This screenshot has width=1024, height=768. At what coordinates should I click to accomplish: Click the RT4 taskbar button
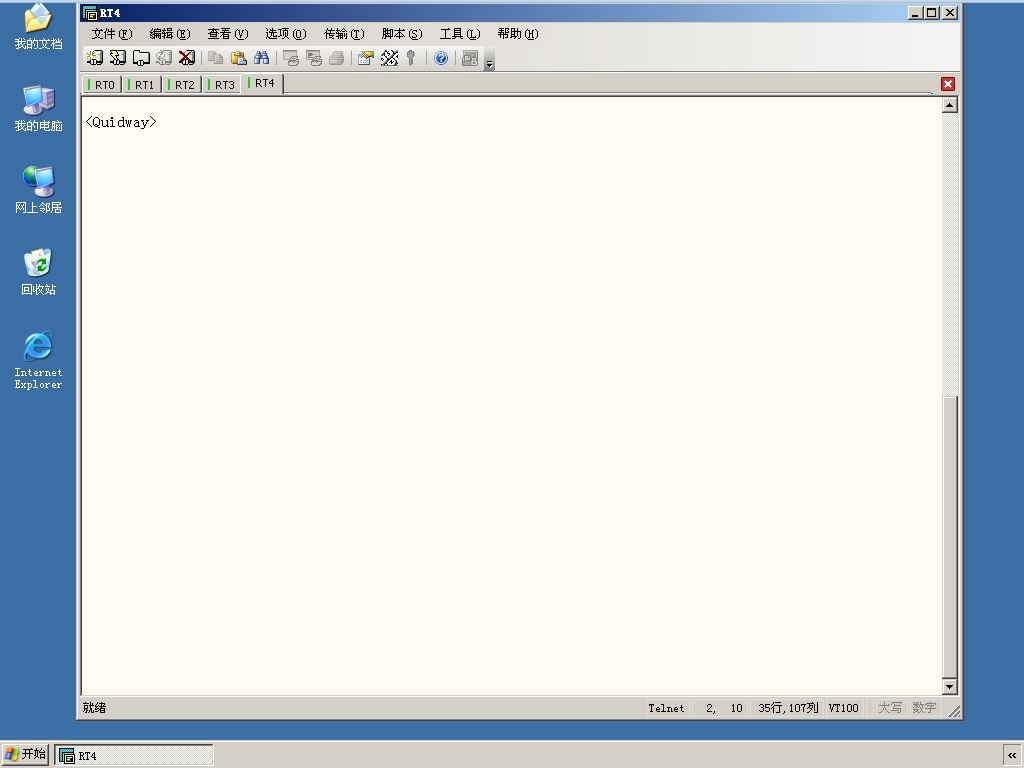coord(133,756)
